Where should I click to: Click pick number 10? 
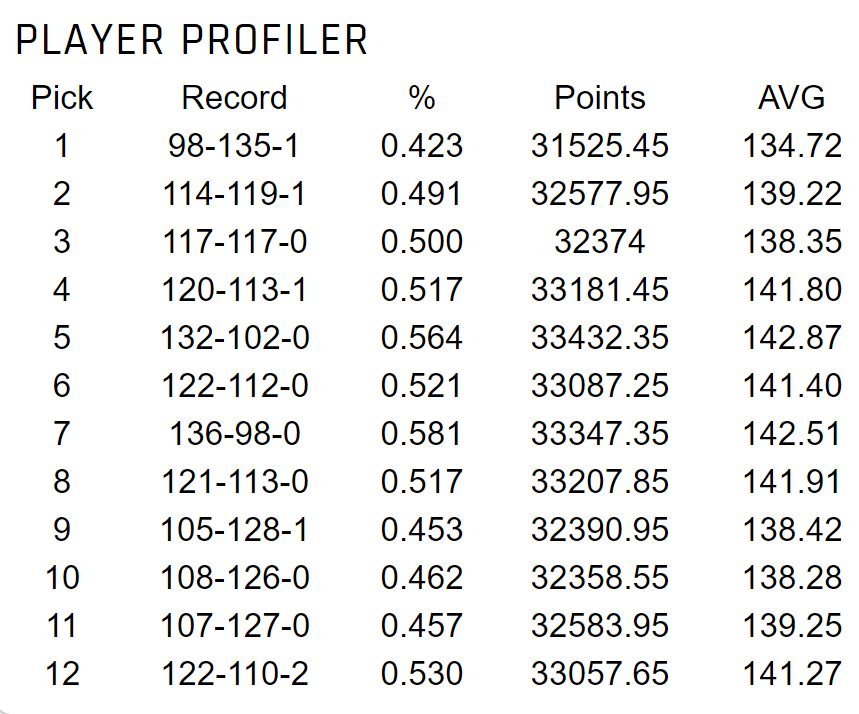62,578
